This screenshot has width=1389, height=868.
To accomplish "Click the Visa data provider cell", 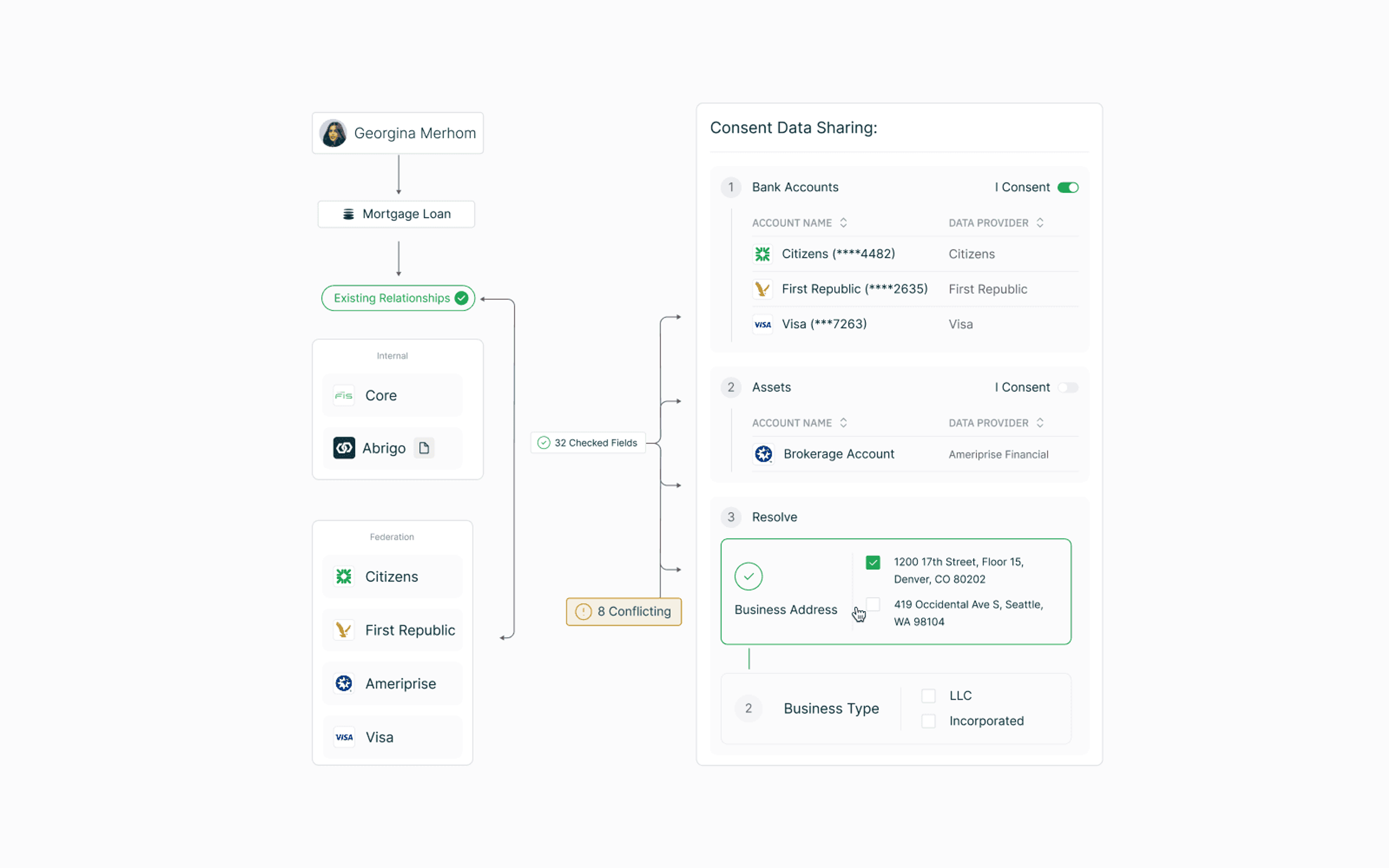I will point(961,324).
